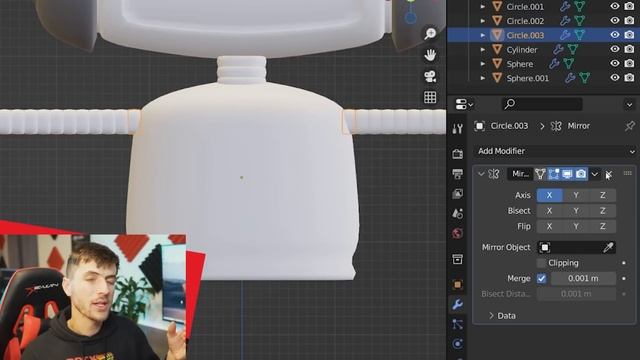Enable Axis Y mirror button

(x=576, y=195)
